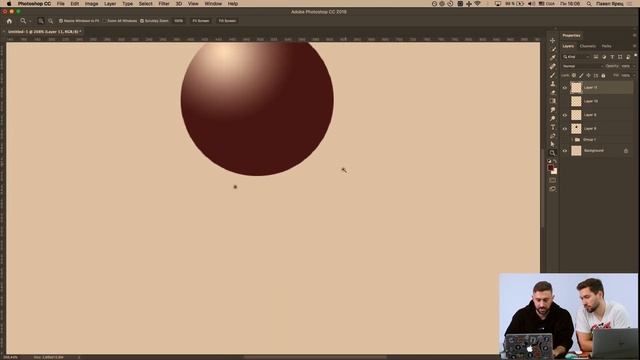This screenshot has width=640, height=360.
Task: Select the Layer 10 thumbnail
Action: point(576,101)
